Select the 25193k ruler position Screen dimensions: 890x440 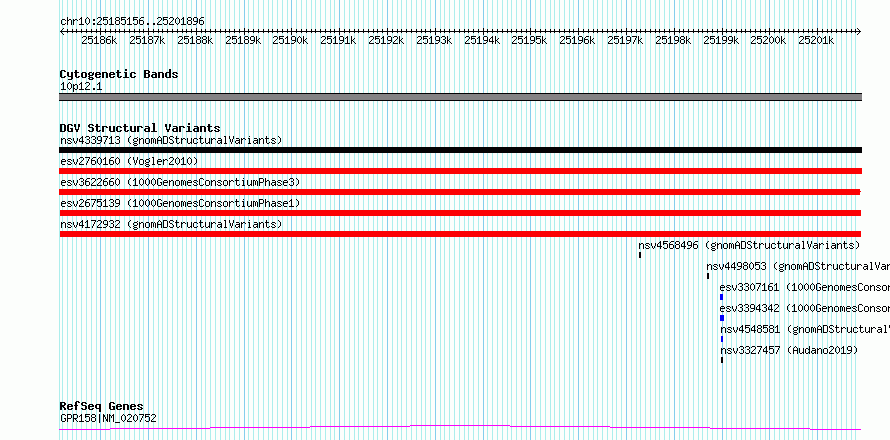coord(434,40)
